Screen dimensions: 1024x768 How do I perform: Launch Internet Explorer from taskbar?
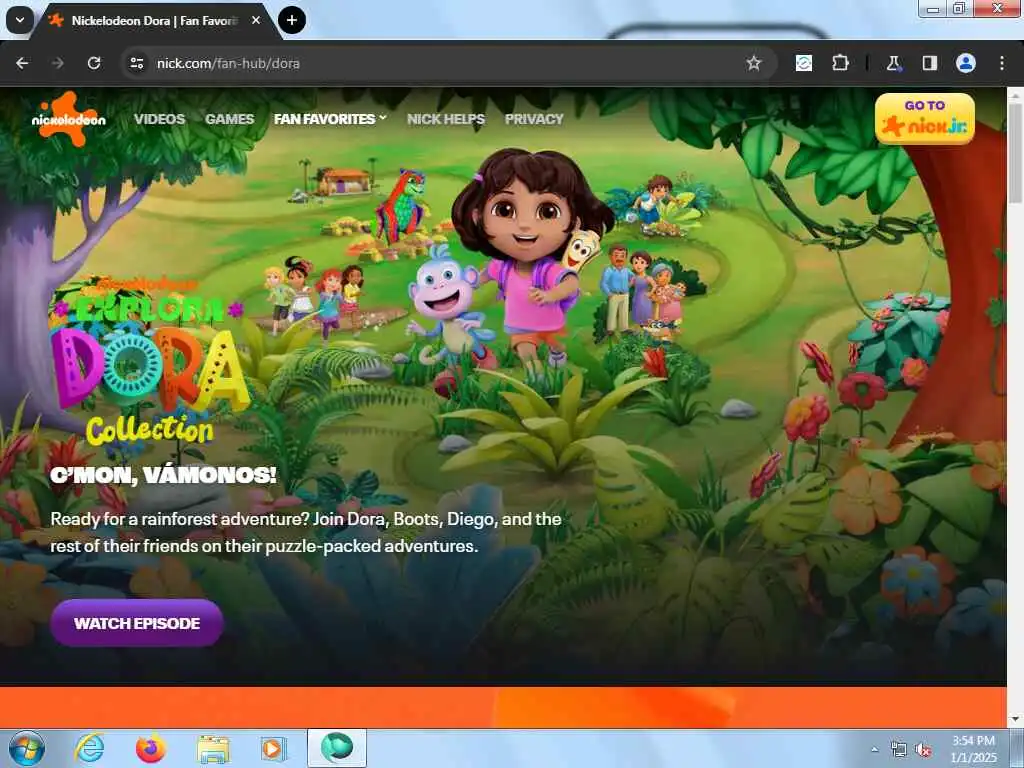point(89,748)
